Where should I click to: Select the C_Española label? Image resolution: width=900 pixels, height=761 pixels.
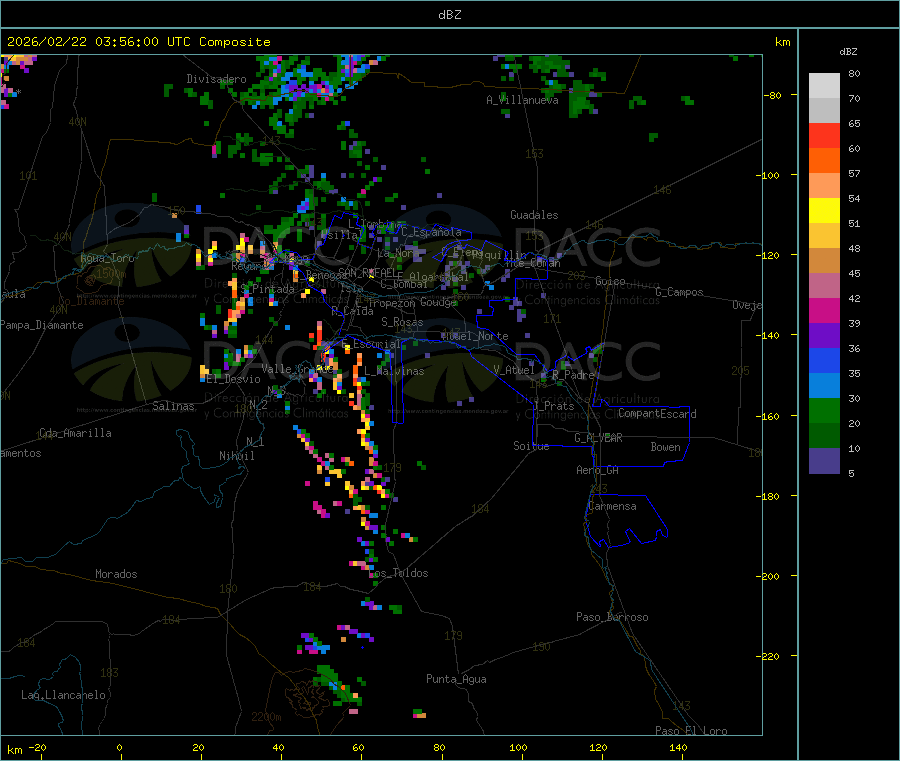431,232
